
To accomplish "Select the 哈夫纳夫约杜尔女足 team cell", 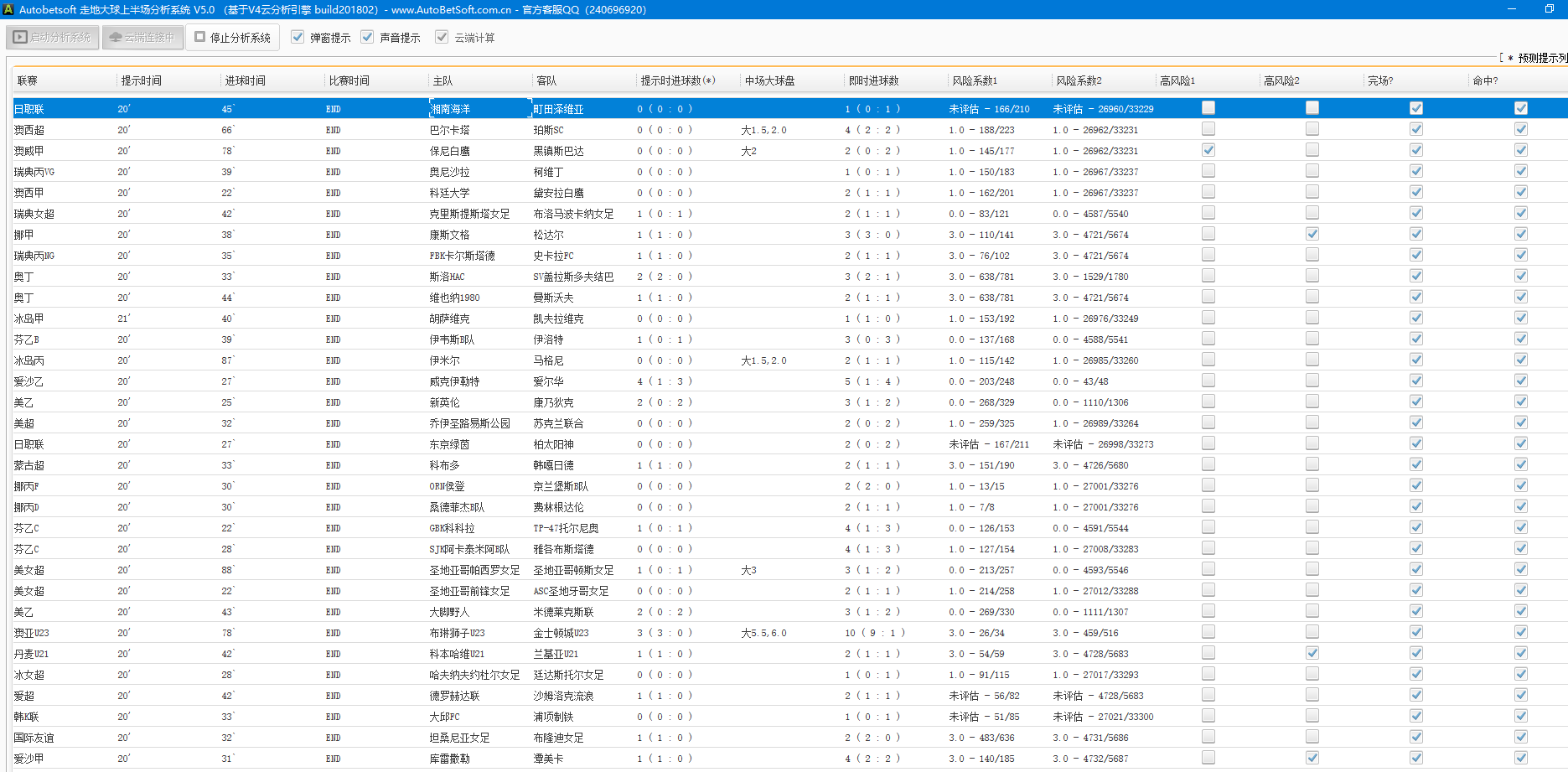I will point(474,675).
